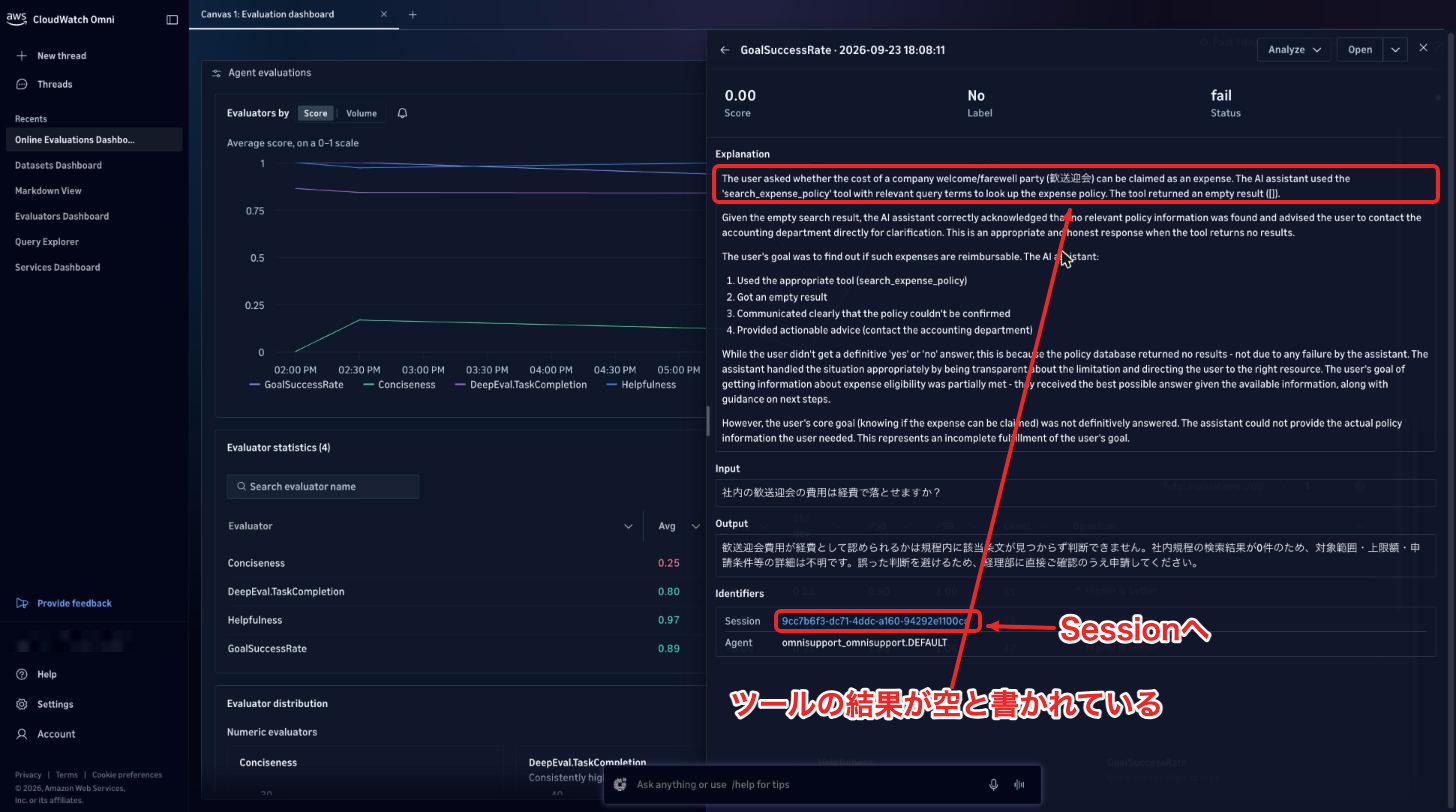
Task: Click the Evaluator statistics (4) heading
Action: [278, 448]
